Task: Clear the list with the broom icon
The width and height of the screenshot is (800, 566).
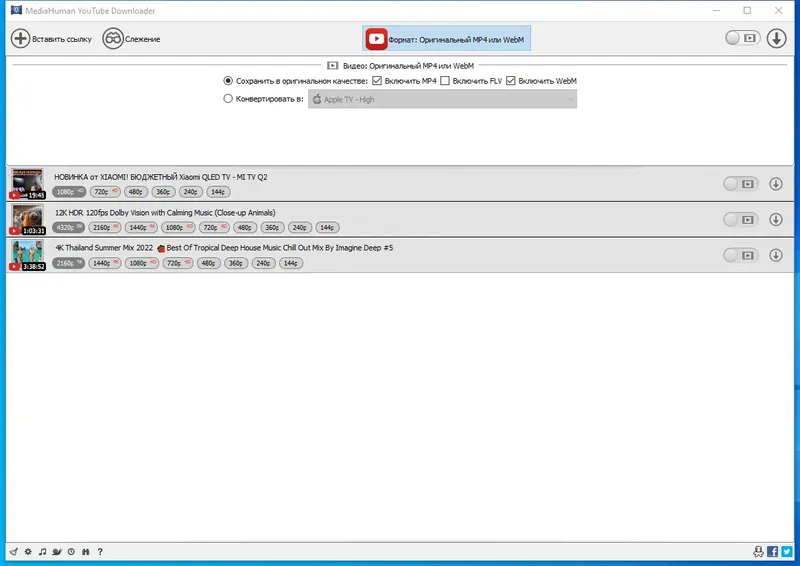Action: [14, 552]
